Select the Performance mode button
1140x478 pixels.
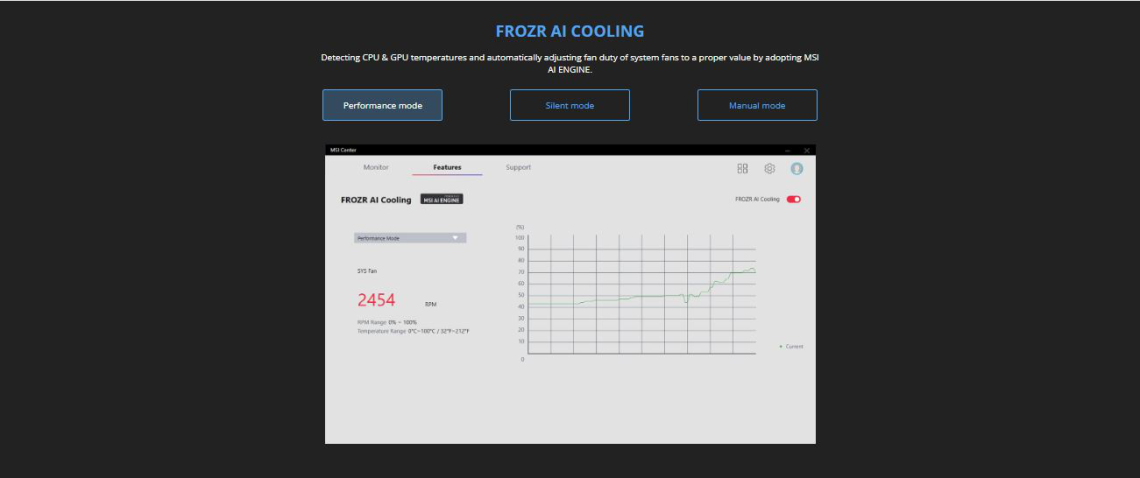(382, 105)
